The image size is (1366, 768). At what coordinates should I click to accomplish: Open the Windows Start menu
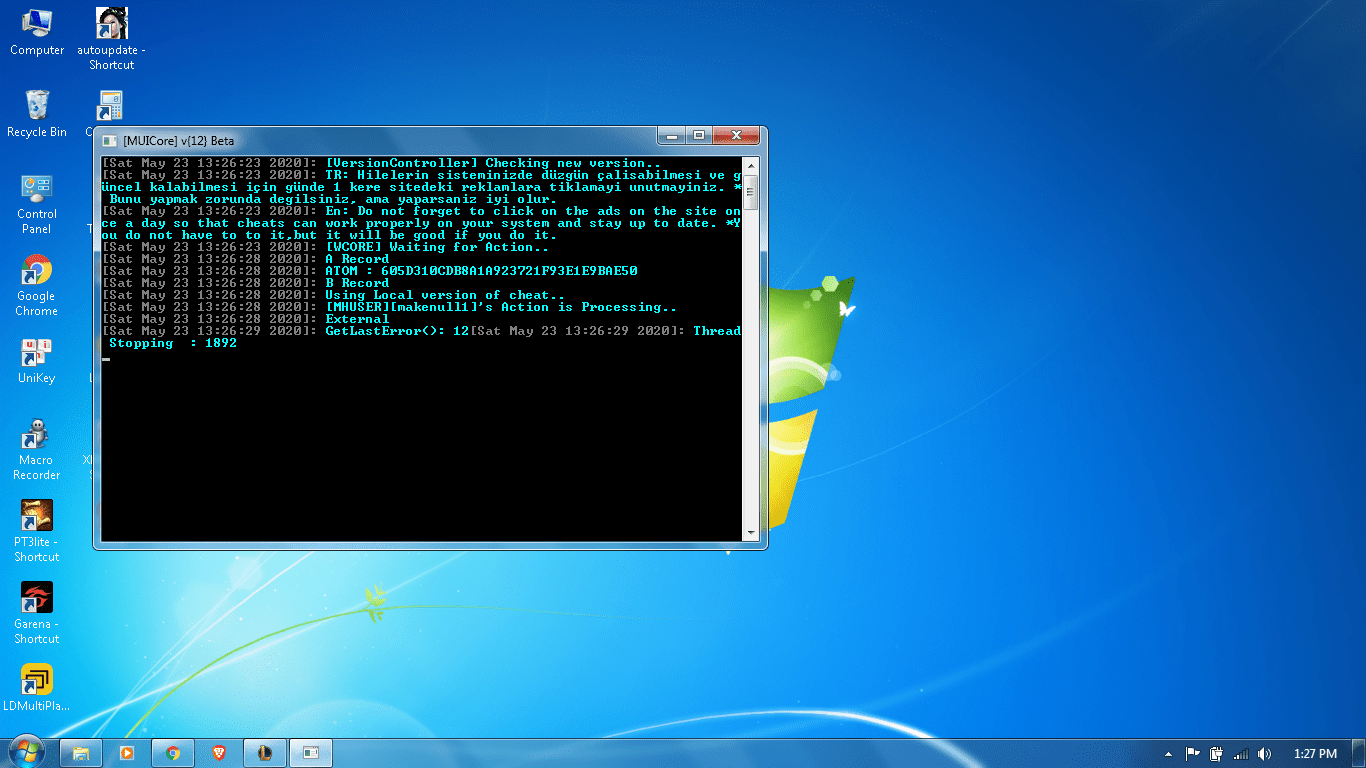point(26,752)
